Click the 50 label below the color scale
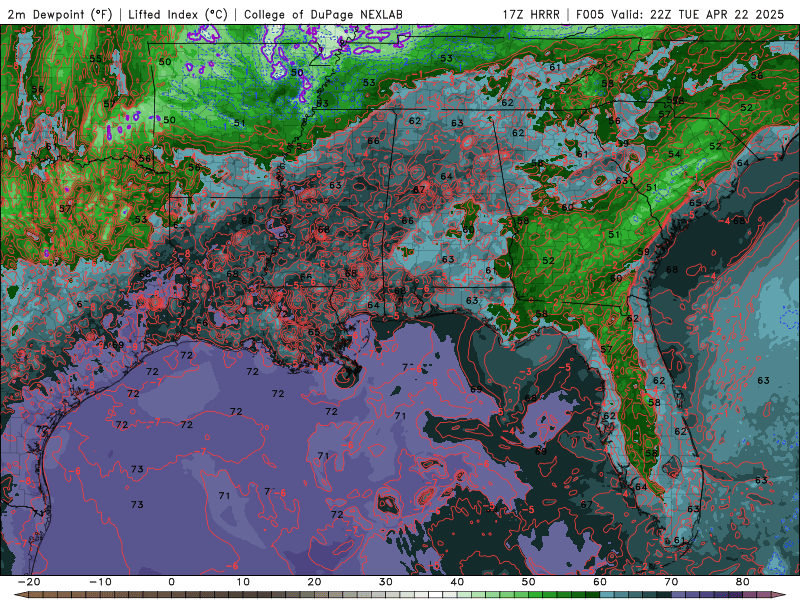 529,582
